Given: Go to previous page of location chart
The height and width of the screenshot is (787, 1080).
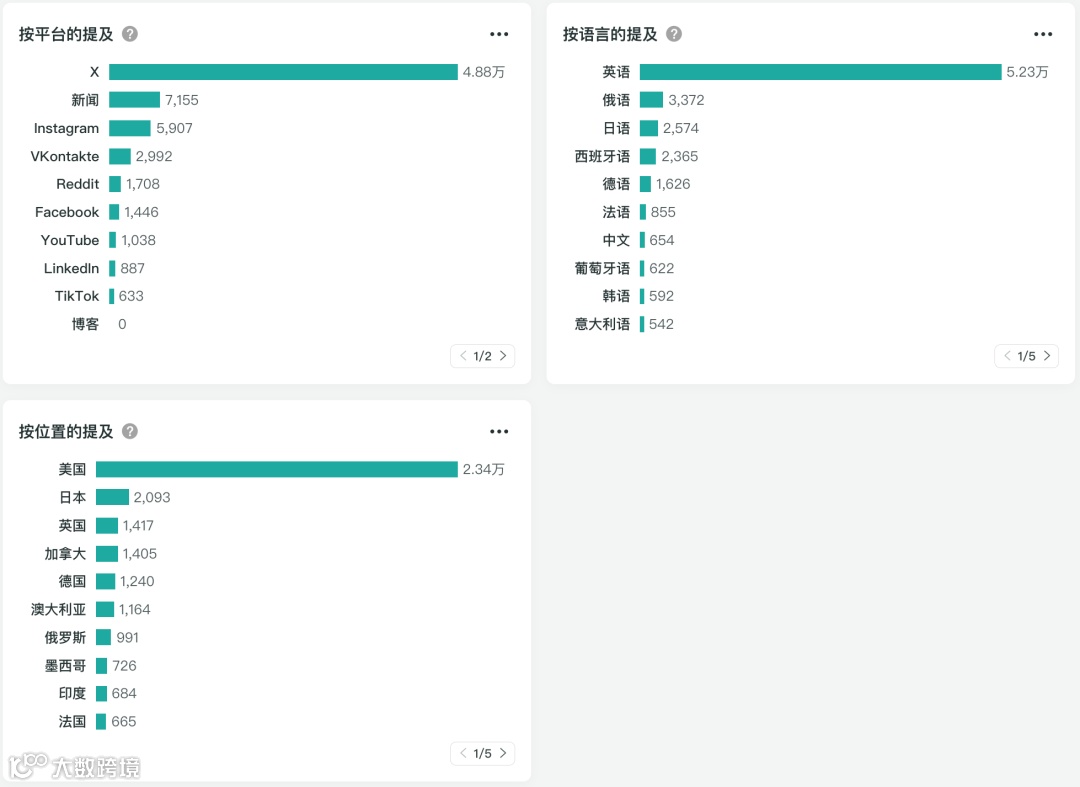Looking at the screenshot, I should click(463, 753).
